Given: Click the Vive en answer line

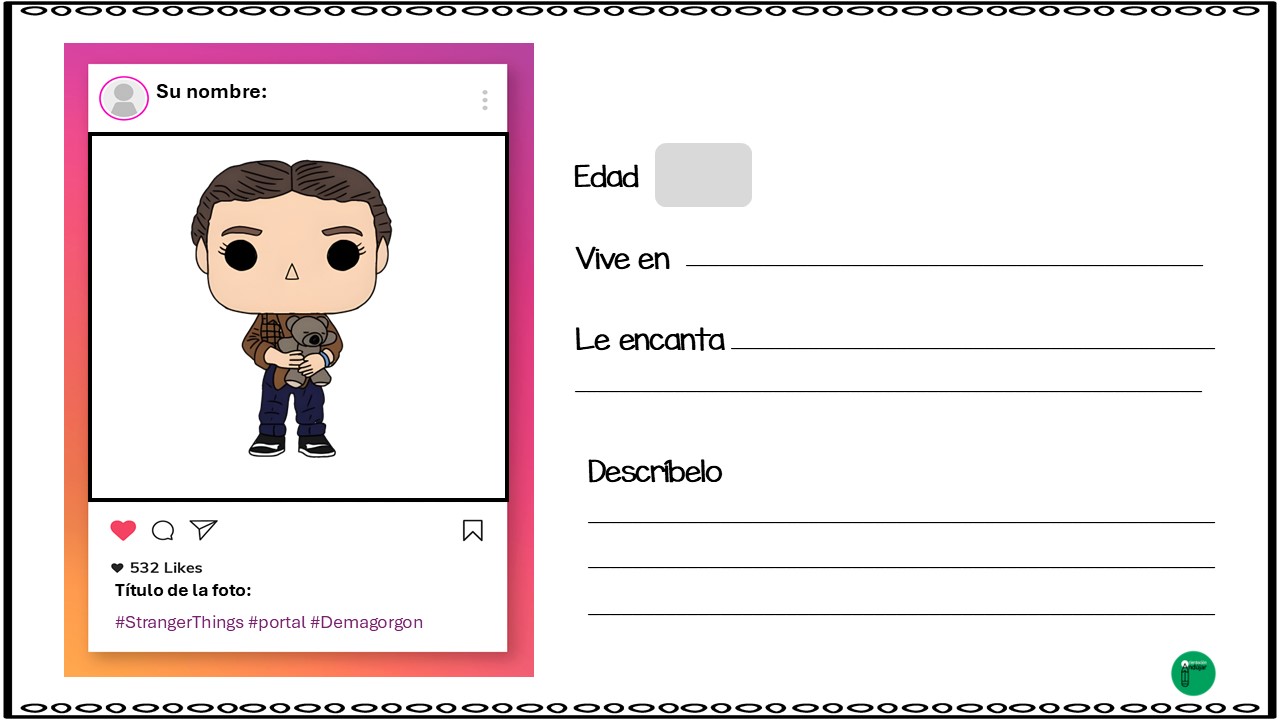Looking at the screenshot, I should click(x=944, y=265).
